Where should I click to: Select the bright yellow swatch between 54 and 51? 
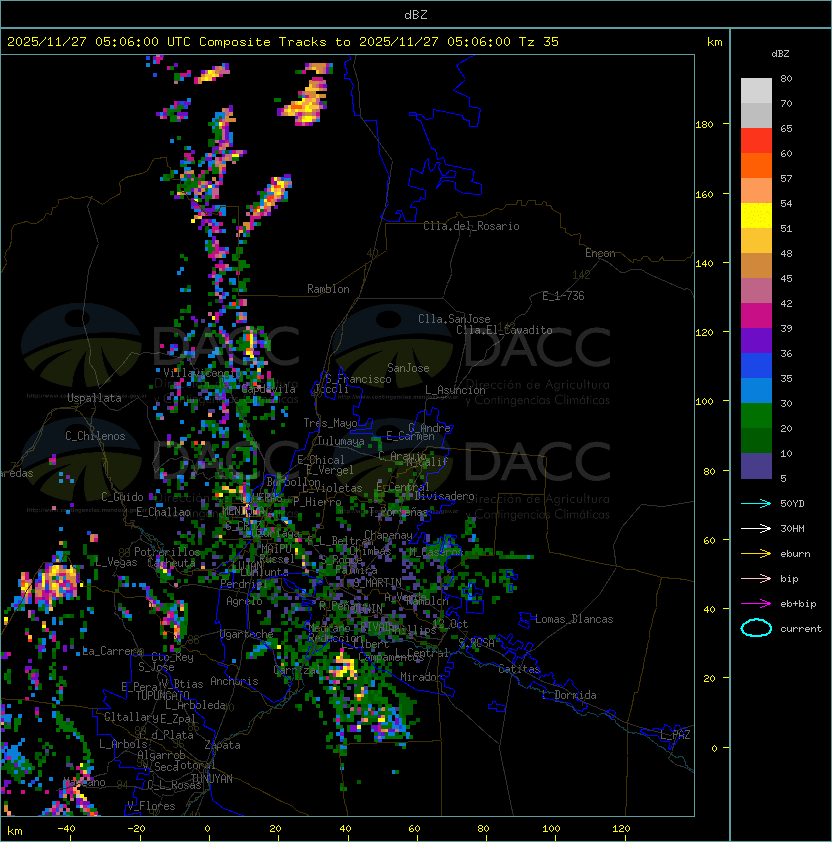pos(756,215)
